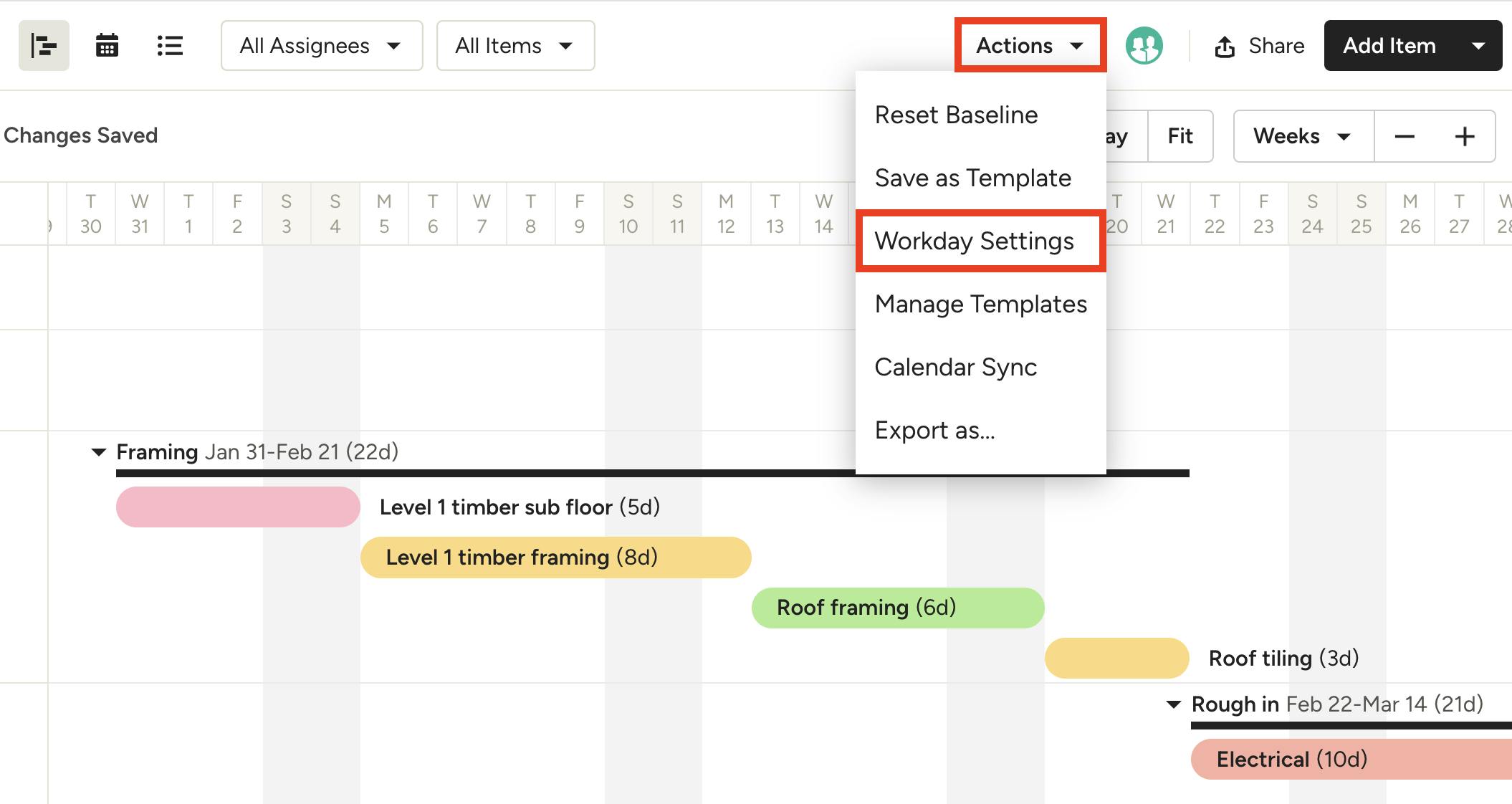Select the Roof framing task bar

point(897,607)
